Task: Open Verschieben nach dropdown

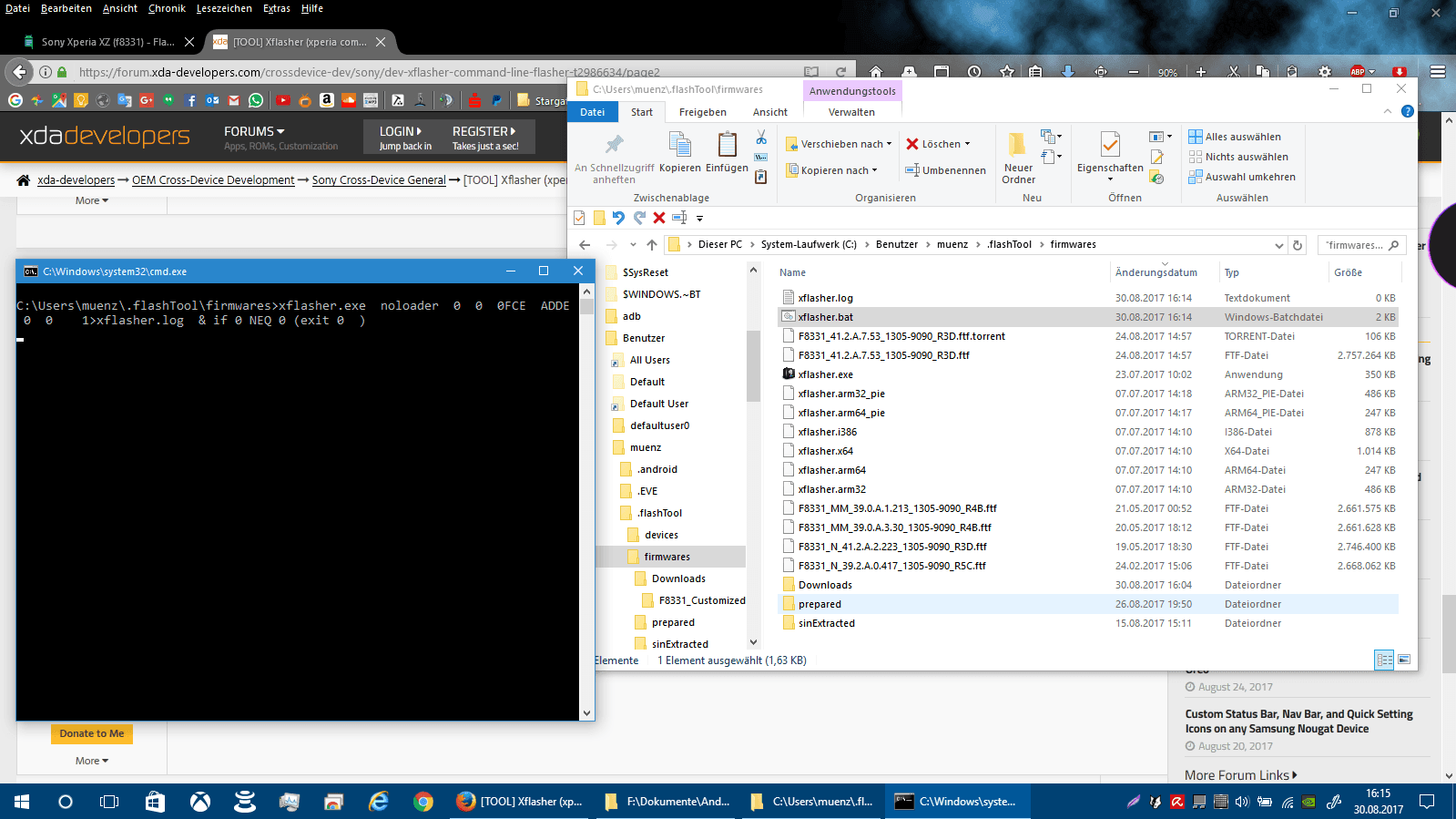Action: (838, 144)
